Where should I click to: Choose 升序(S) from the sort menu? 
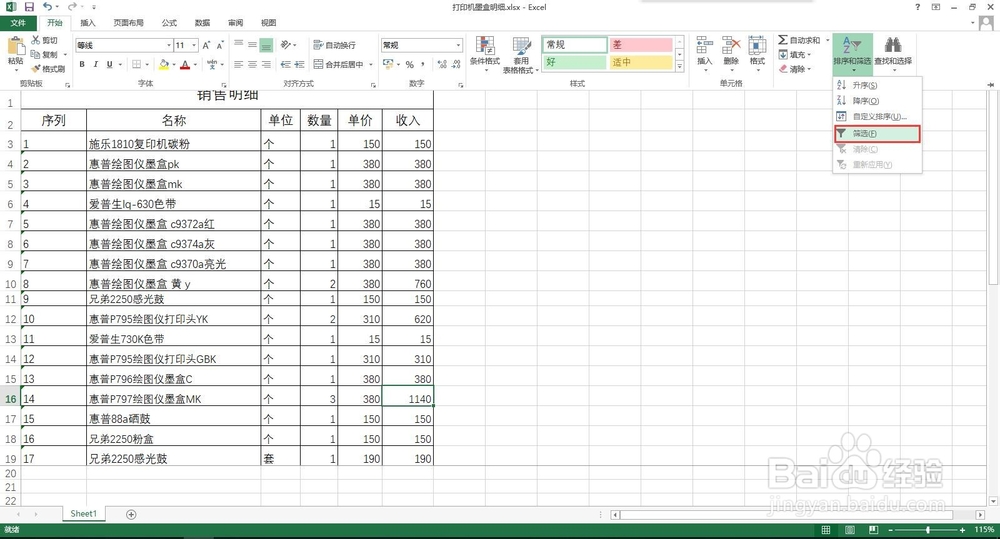878,85
